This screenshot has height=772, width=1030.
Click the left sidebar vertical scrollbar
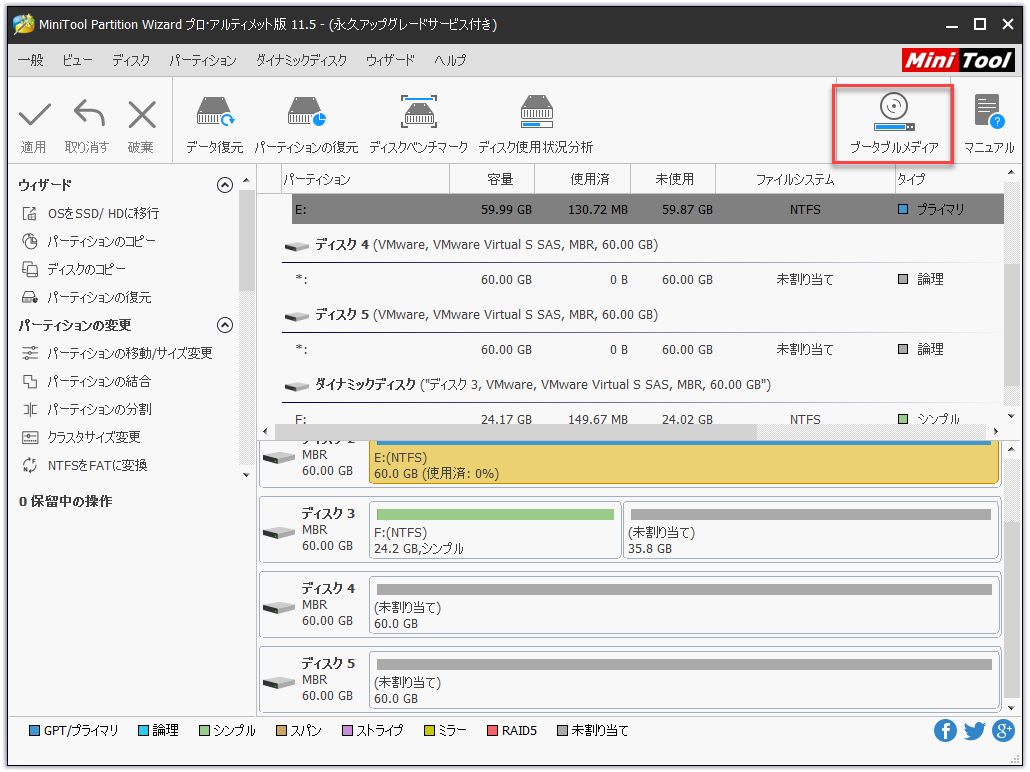(246, 240)
